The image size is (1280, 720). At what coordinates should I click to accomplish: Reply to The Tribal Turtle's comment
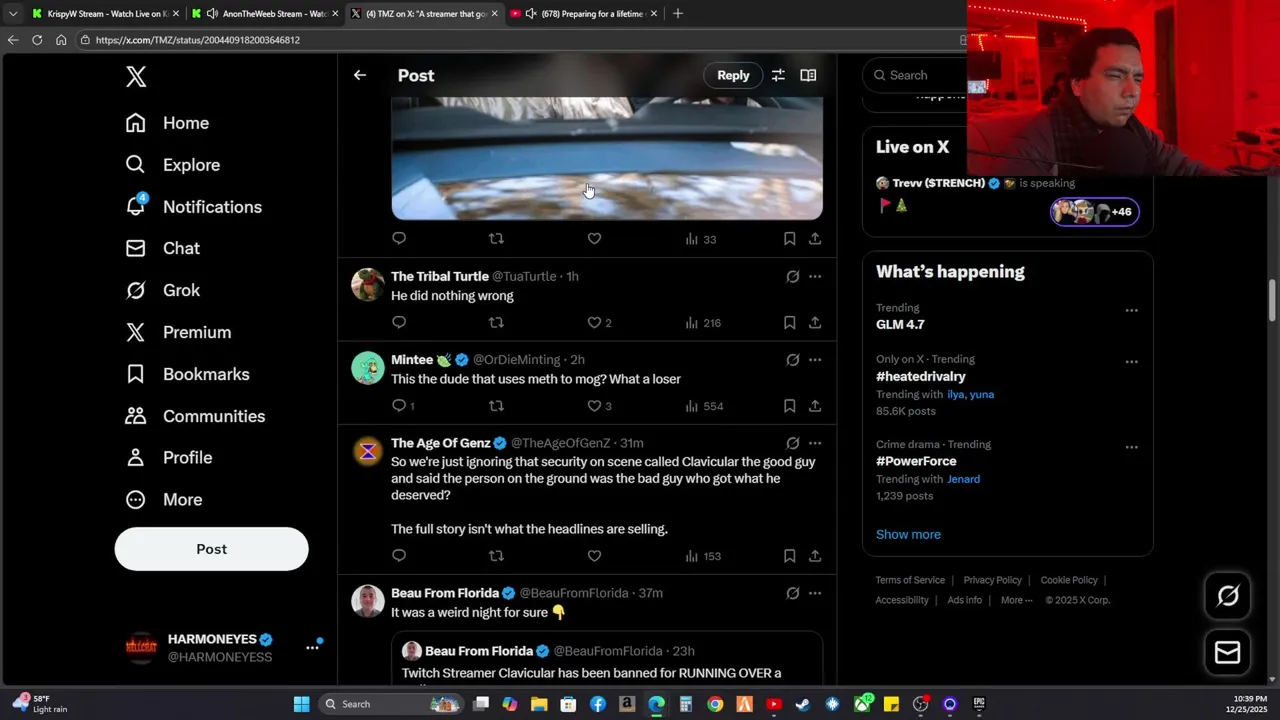tap(399, 322)
